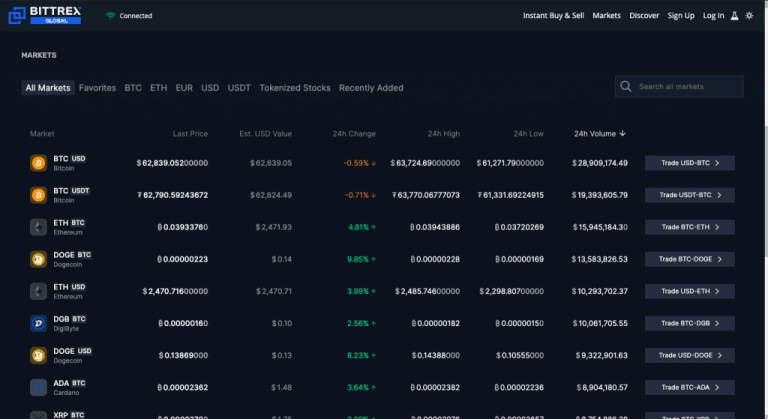768x419 pixels.
Task: Focus the Search all markets field
Action: click(x=679, y=87)
